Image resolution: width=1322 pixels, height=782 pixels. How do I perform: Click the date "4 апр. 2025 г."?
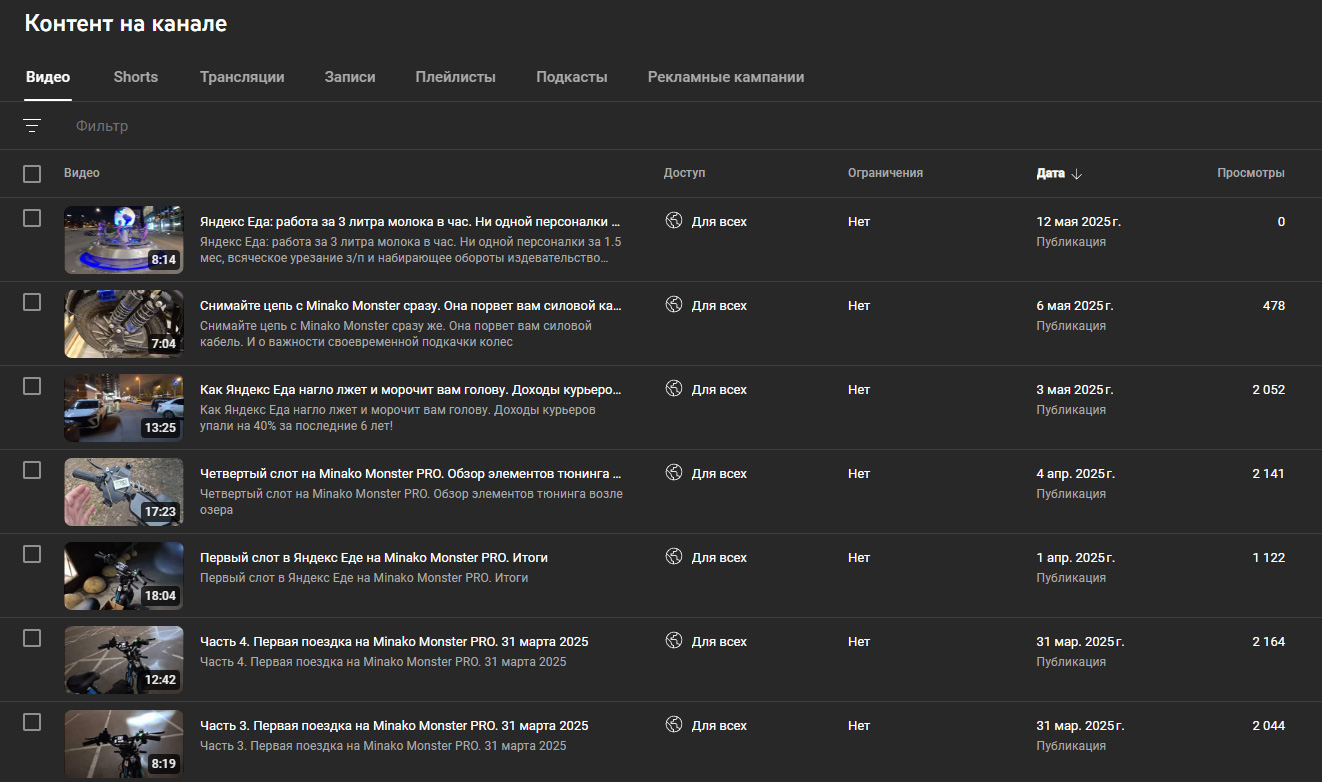(1076, 474)
